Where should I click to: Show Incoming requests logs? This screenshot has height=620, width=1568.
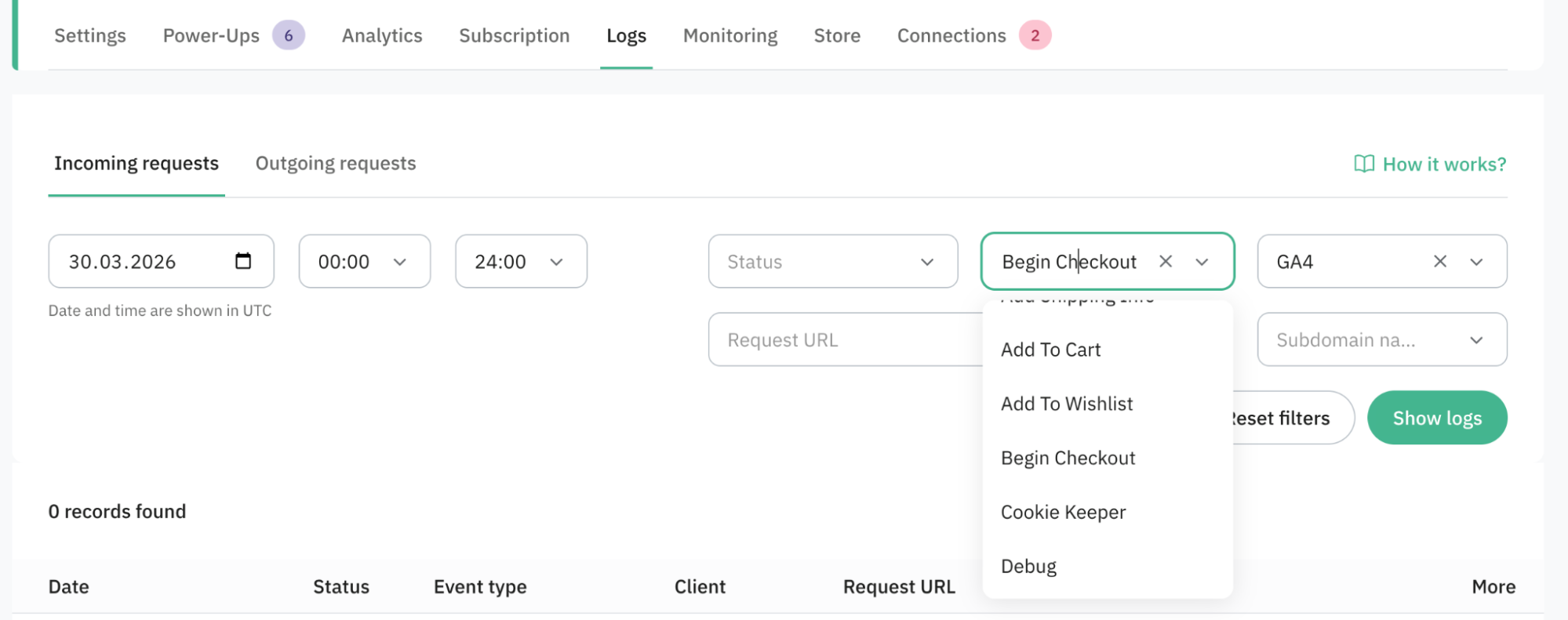point(136,163)
